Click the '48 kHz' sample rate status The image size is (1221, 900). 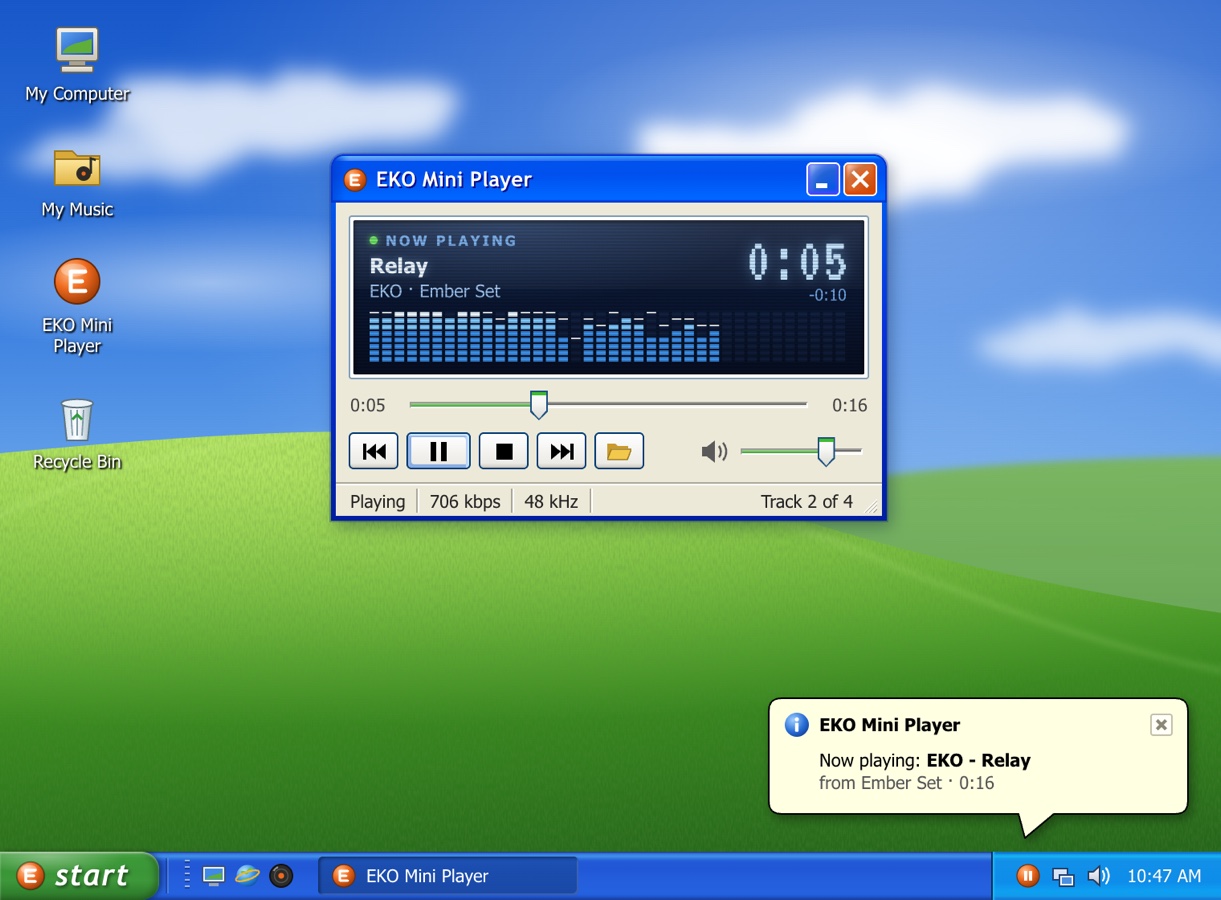coord(551,502)
